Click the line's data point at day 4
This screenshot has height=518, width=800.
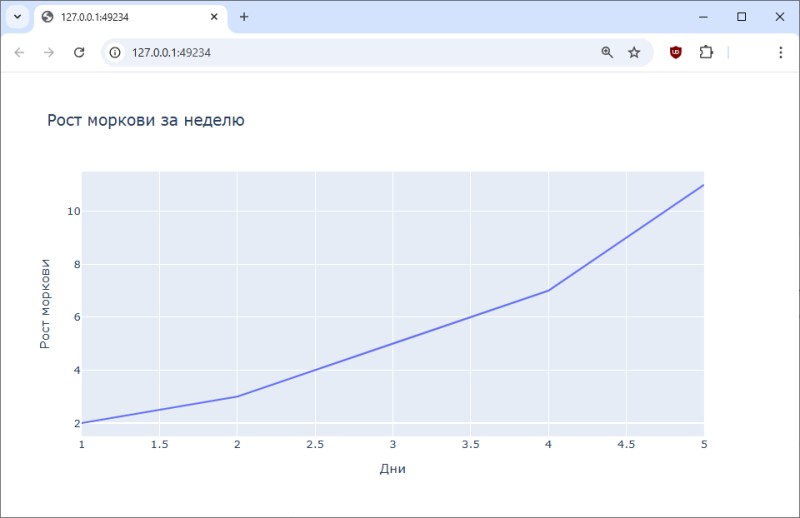(548, 290)
